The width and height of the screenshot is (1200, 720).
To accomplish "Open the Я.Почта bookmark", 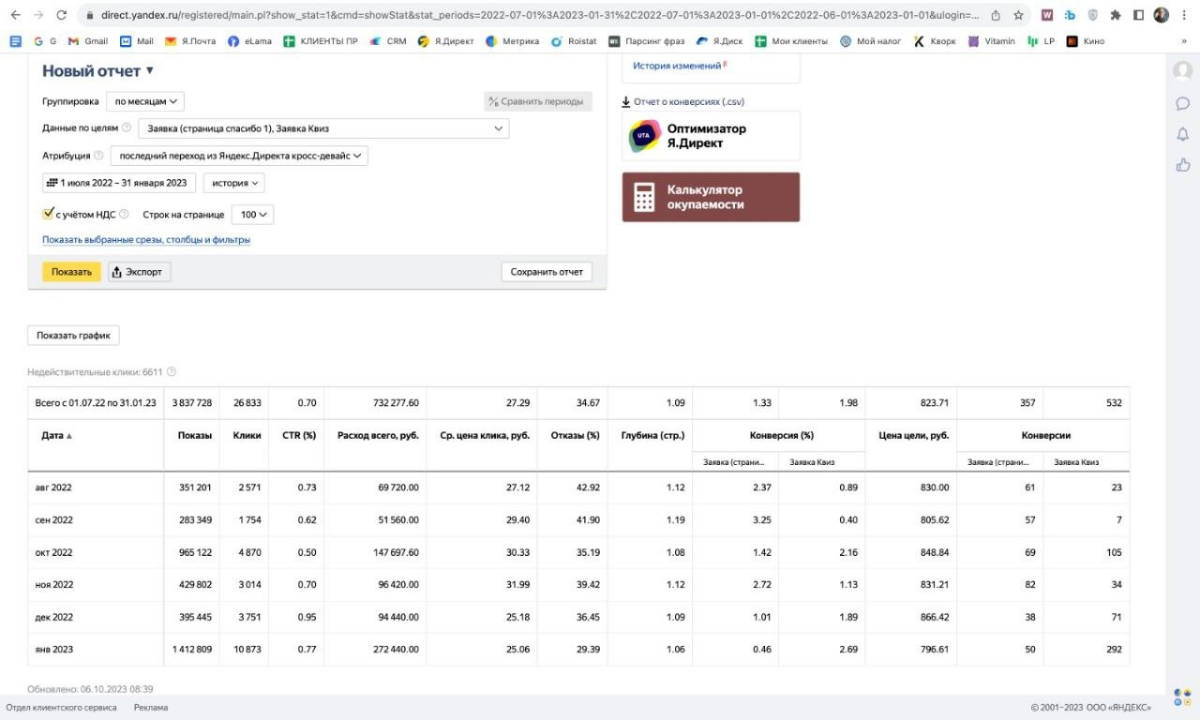I will (192, 41).
